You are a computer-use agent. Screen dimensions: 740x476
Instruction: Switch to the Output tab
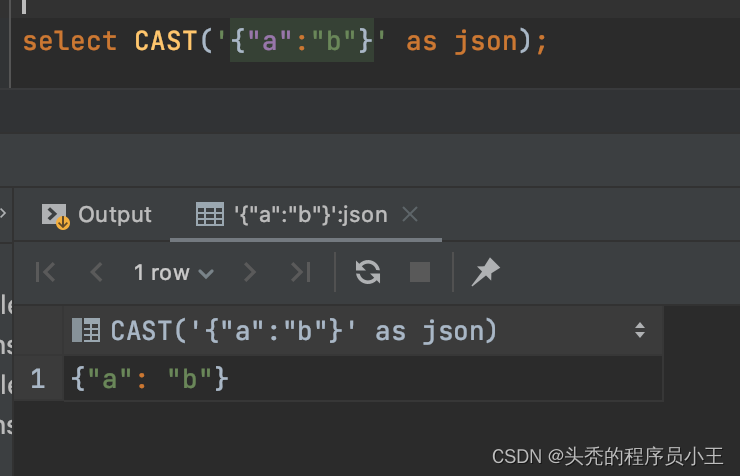click(x=97, y=215)
